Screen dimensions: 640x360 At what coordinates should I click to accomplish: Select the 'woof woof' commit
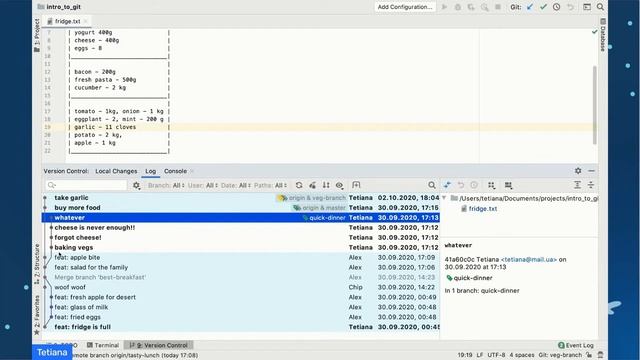(241, 287)
